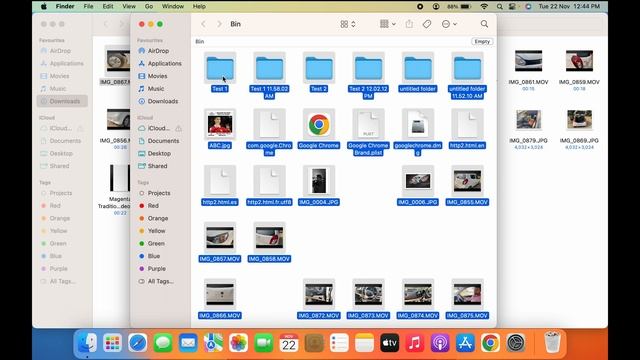Select the IMG_0855.MOV thumbnail
Viewport: 640px width, 360px height.
tap(467, 181)
